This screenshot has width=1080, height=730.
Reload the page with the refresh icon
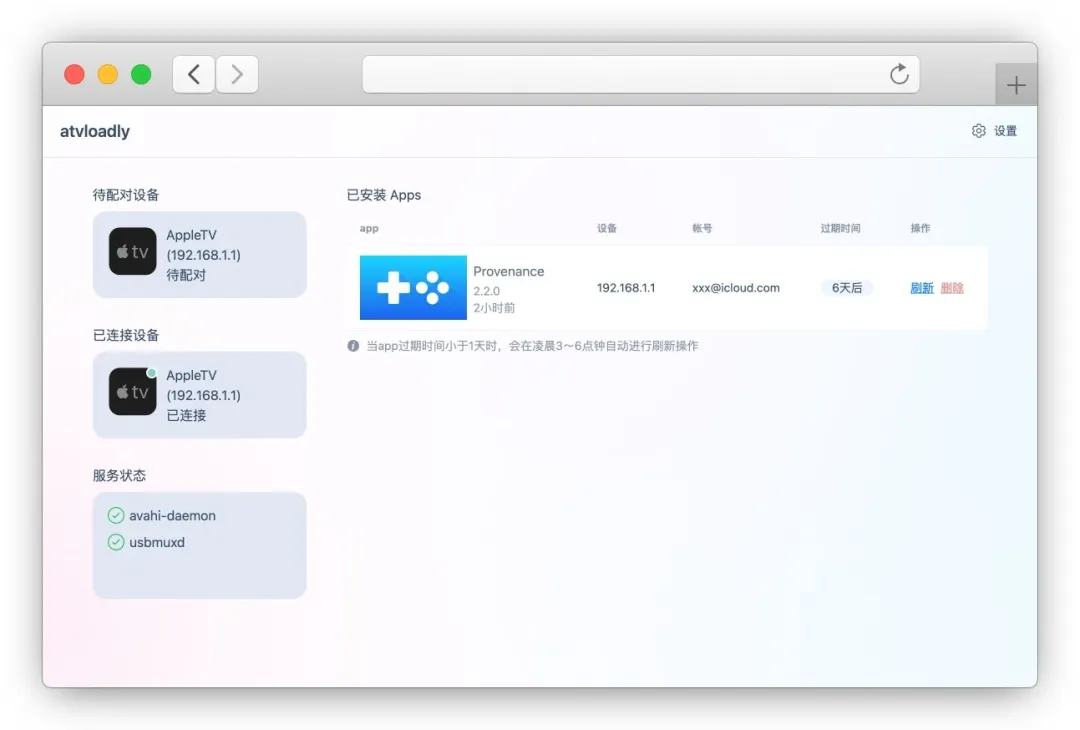pyautogui.click(x=899, y=74)
